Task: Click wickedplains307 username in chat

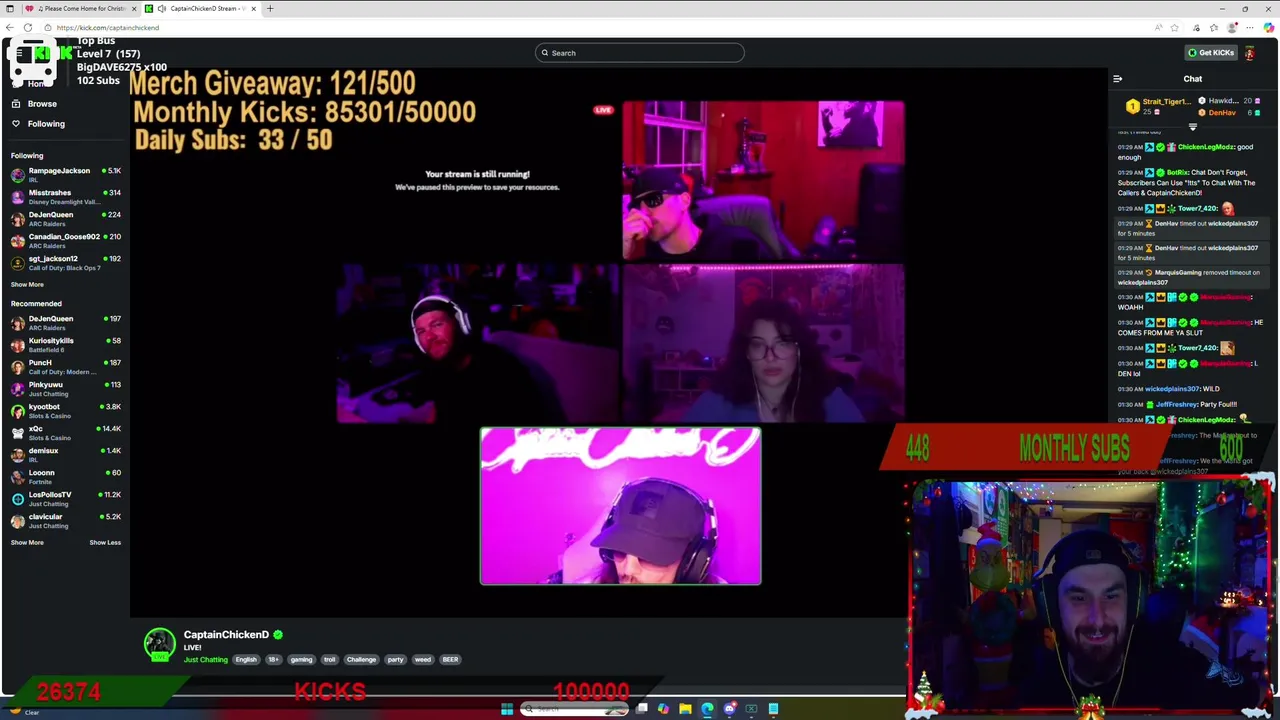Action: pyautogui.click(x=1172, y=389)
